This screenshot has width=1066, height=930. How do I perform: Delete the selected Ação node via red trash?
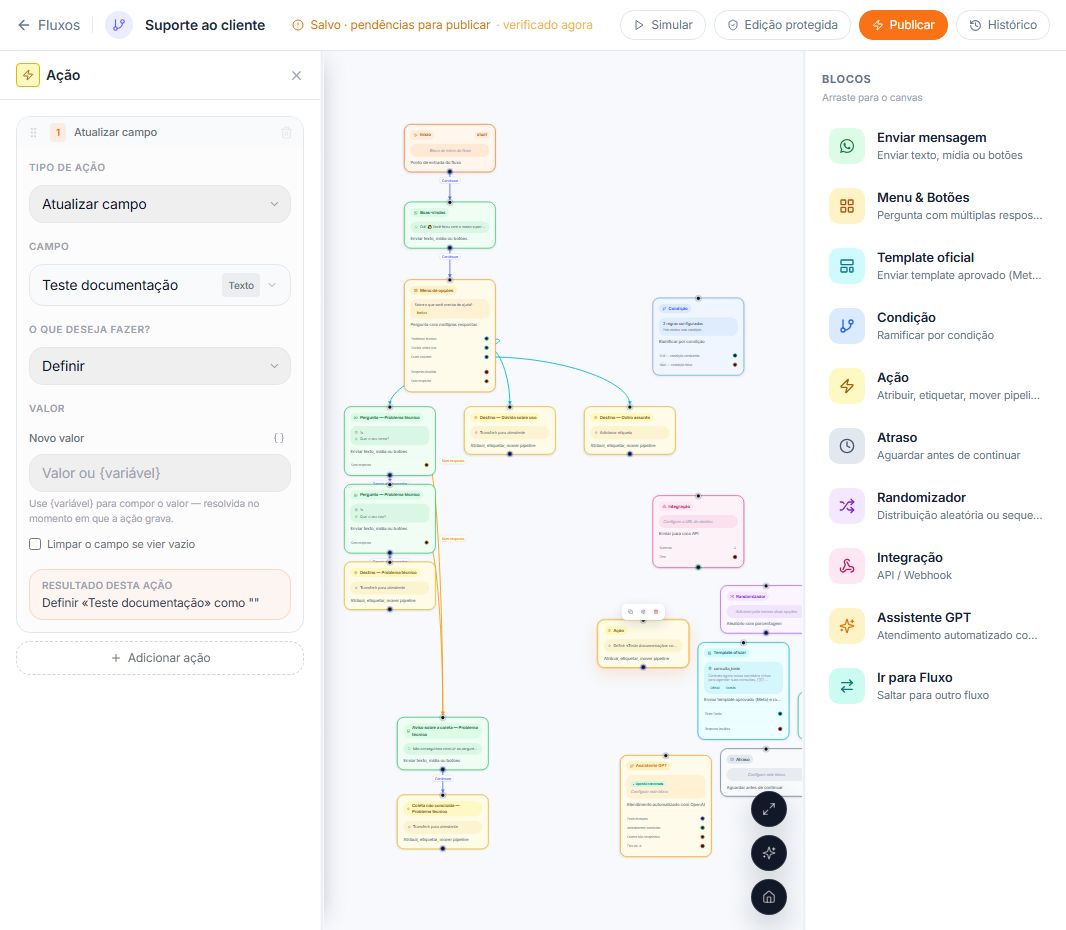(x=656, y=612)
